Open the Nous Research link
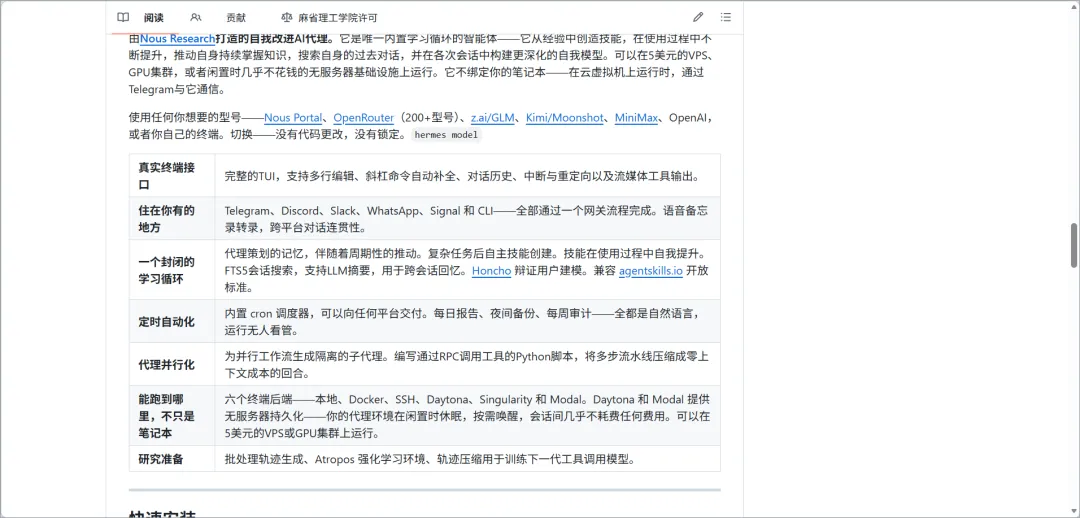The width and height of the screenshot is (1080, 518). pyautogui.click(x=177, y=39)
